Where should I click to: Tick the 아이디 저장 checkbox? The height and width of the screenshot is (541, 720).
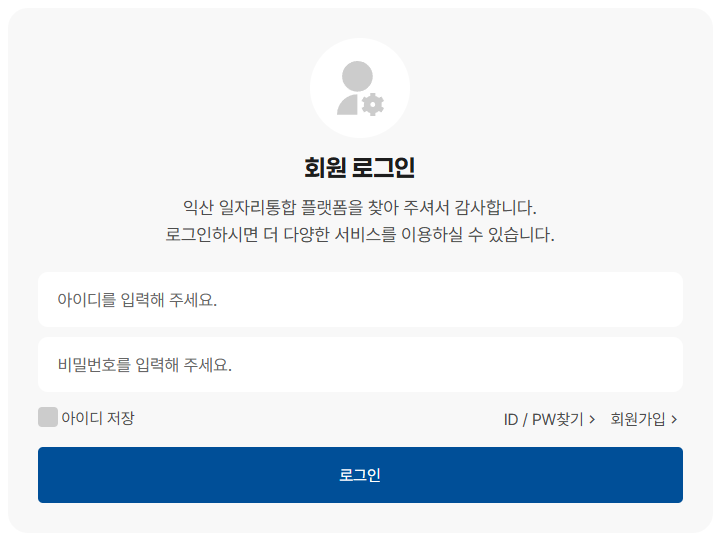tap(48, 418)
